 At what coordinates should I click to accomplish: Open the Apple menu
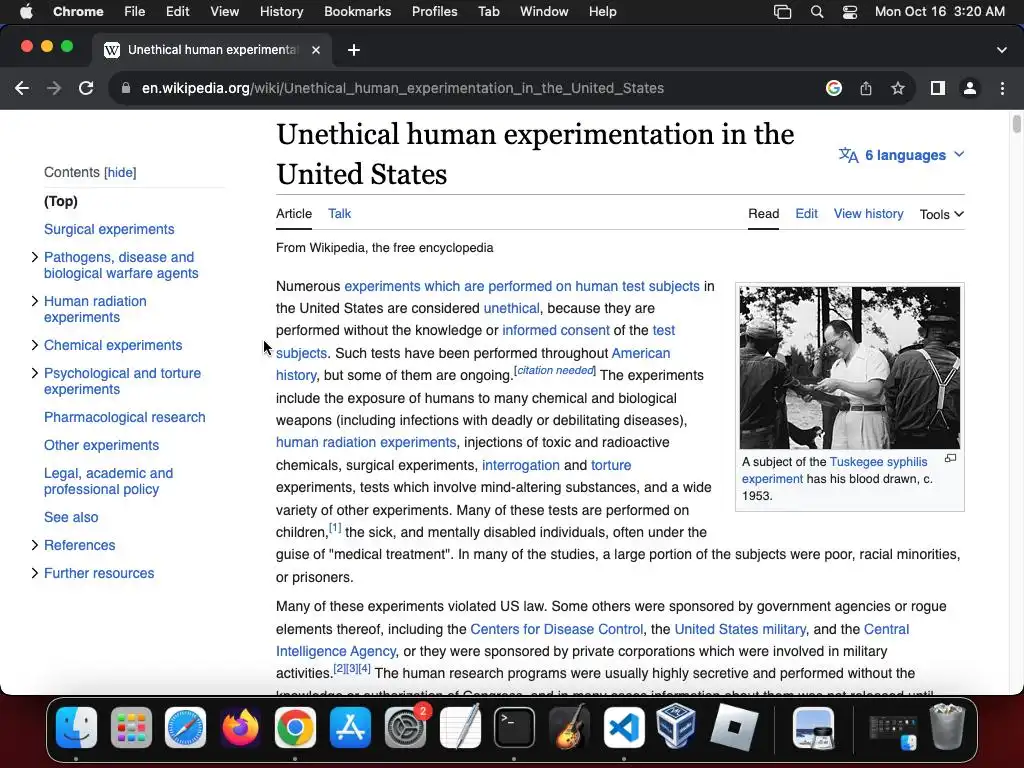[x=26, y=12]
